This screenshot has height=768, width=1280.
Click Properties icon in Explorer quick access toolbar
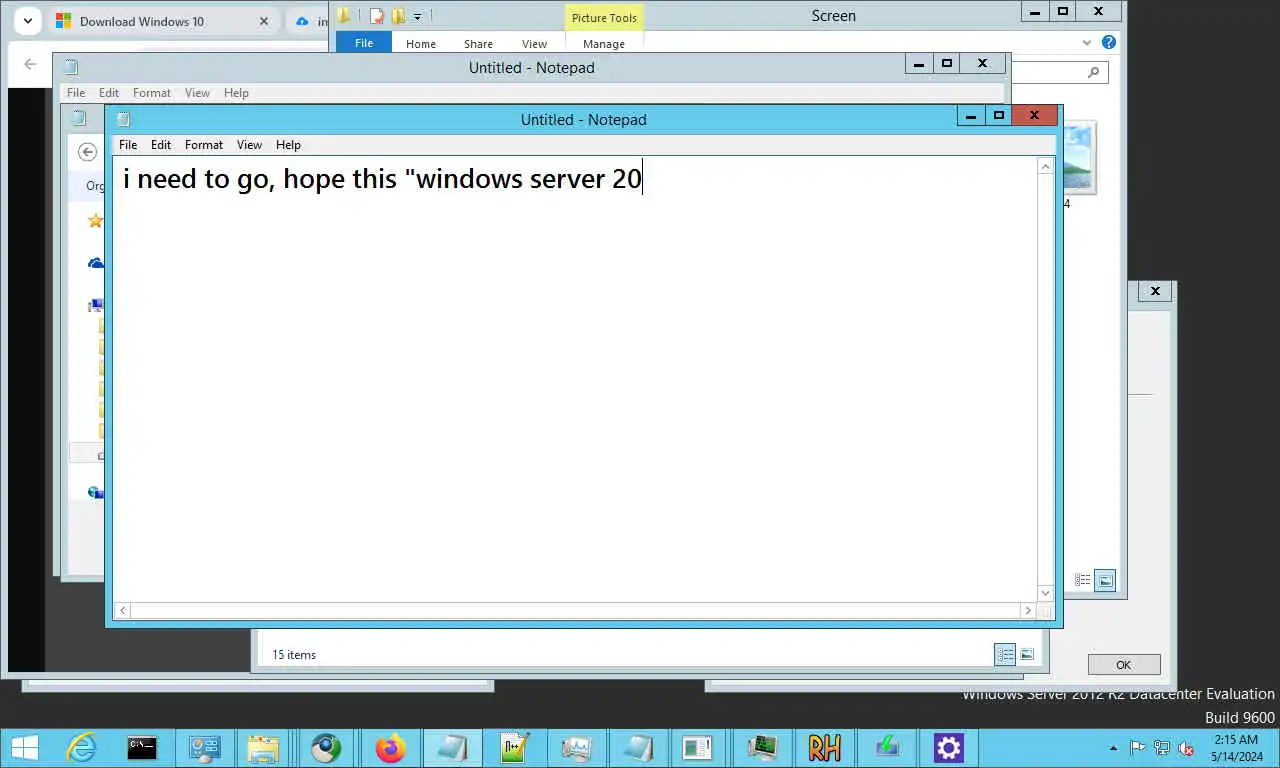(376, 15)
